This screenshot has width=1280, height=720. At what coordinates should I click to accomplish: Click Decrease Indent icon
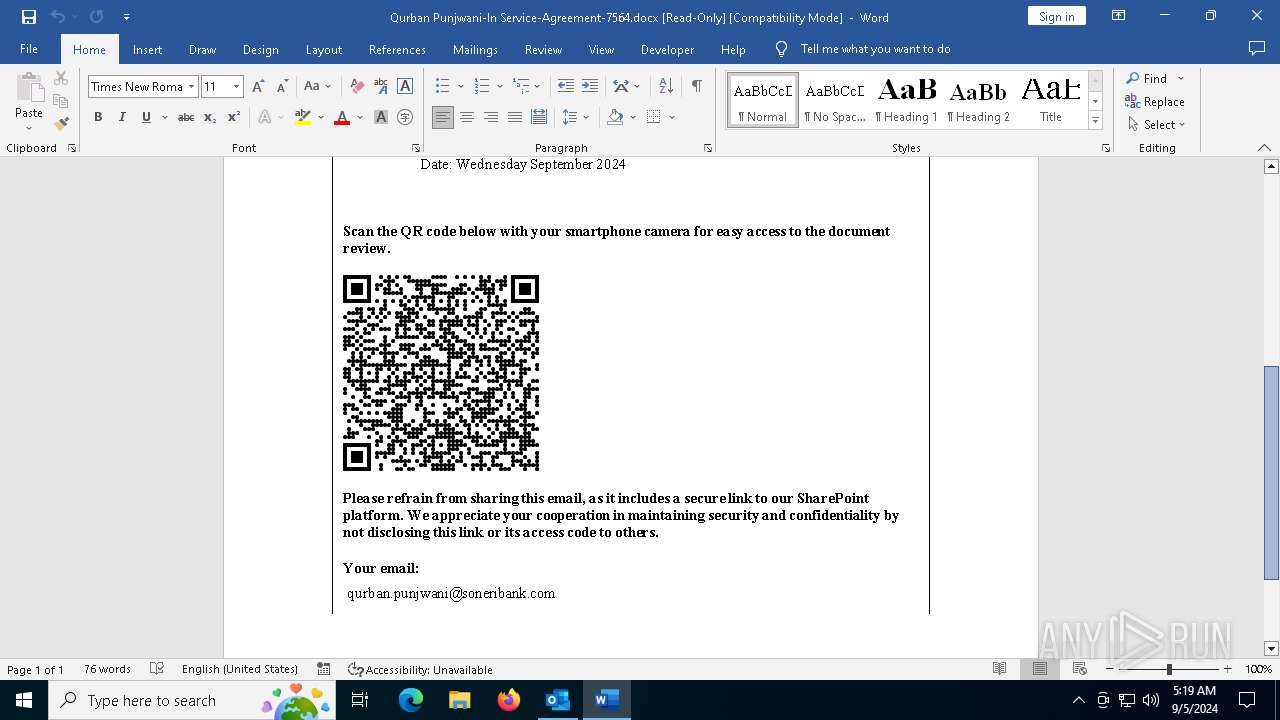566,87
